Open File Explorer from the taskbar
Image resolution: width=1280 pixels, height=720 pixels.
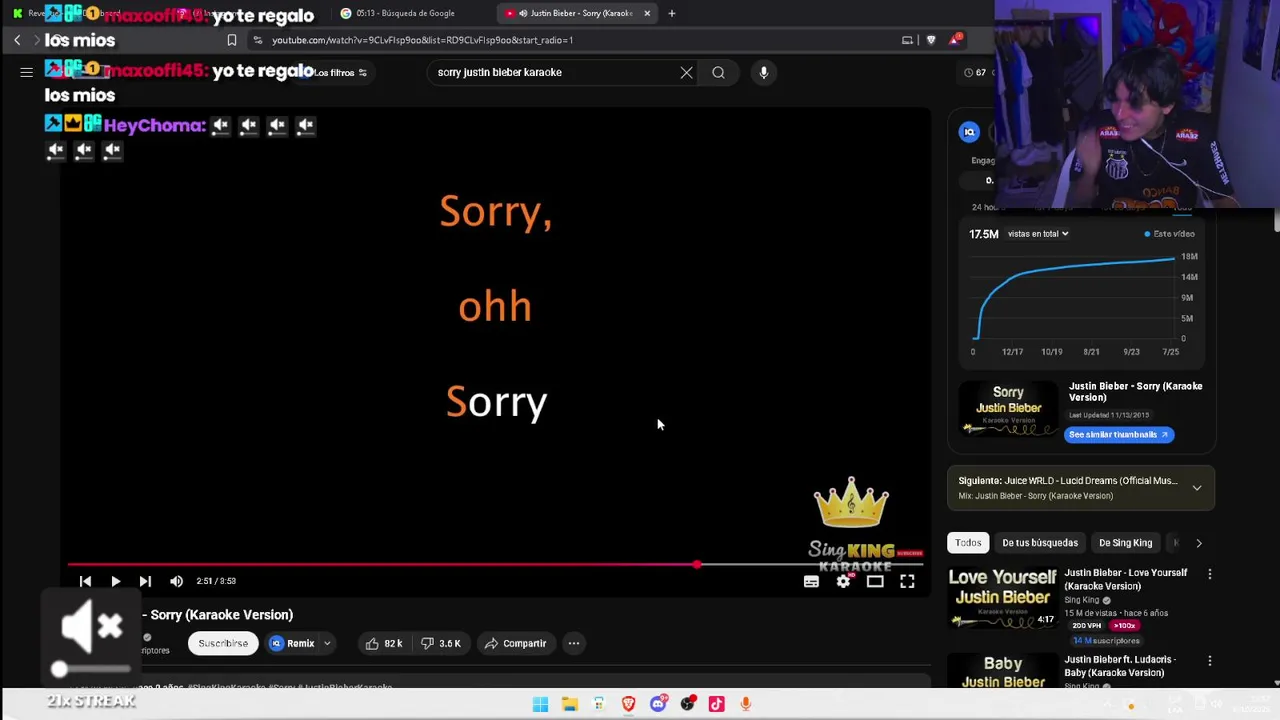(569, 704)
